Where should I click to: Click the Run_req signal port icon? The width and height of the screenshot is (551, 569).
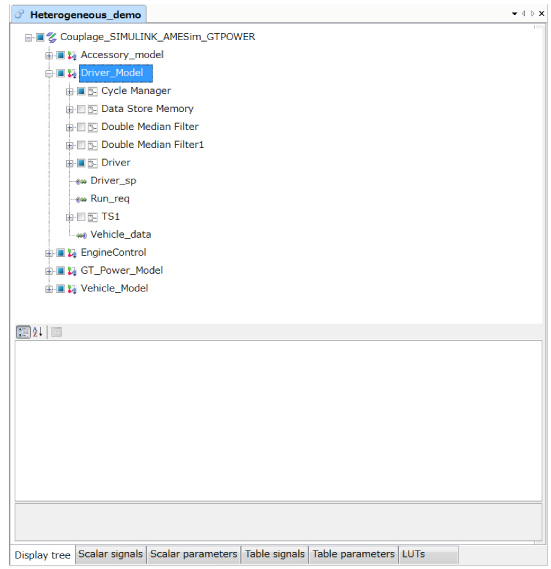point(81,199)
